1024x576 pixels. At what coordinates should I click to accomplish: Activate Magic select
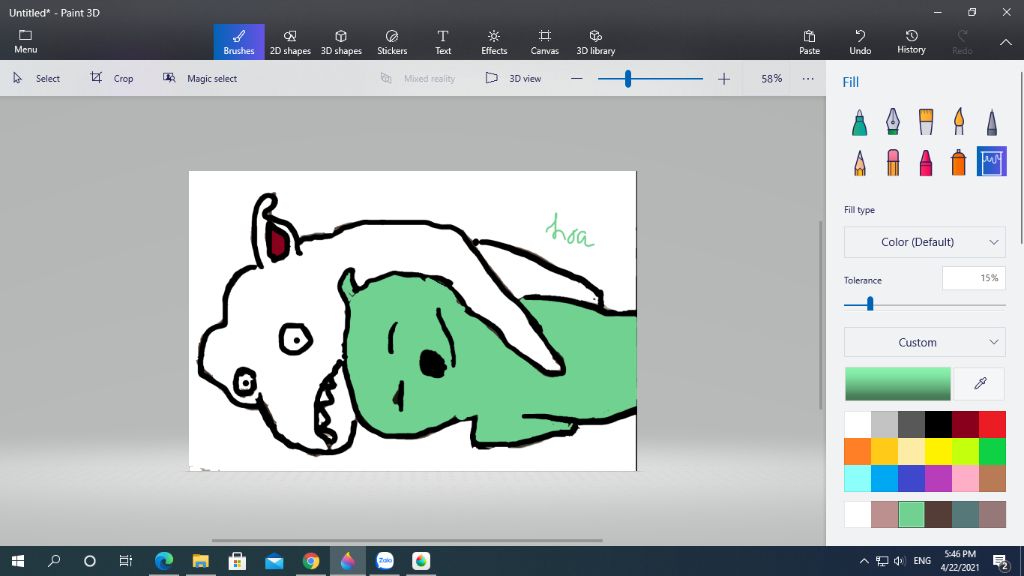pos(200,78)
